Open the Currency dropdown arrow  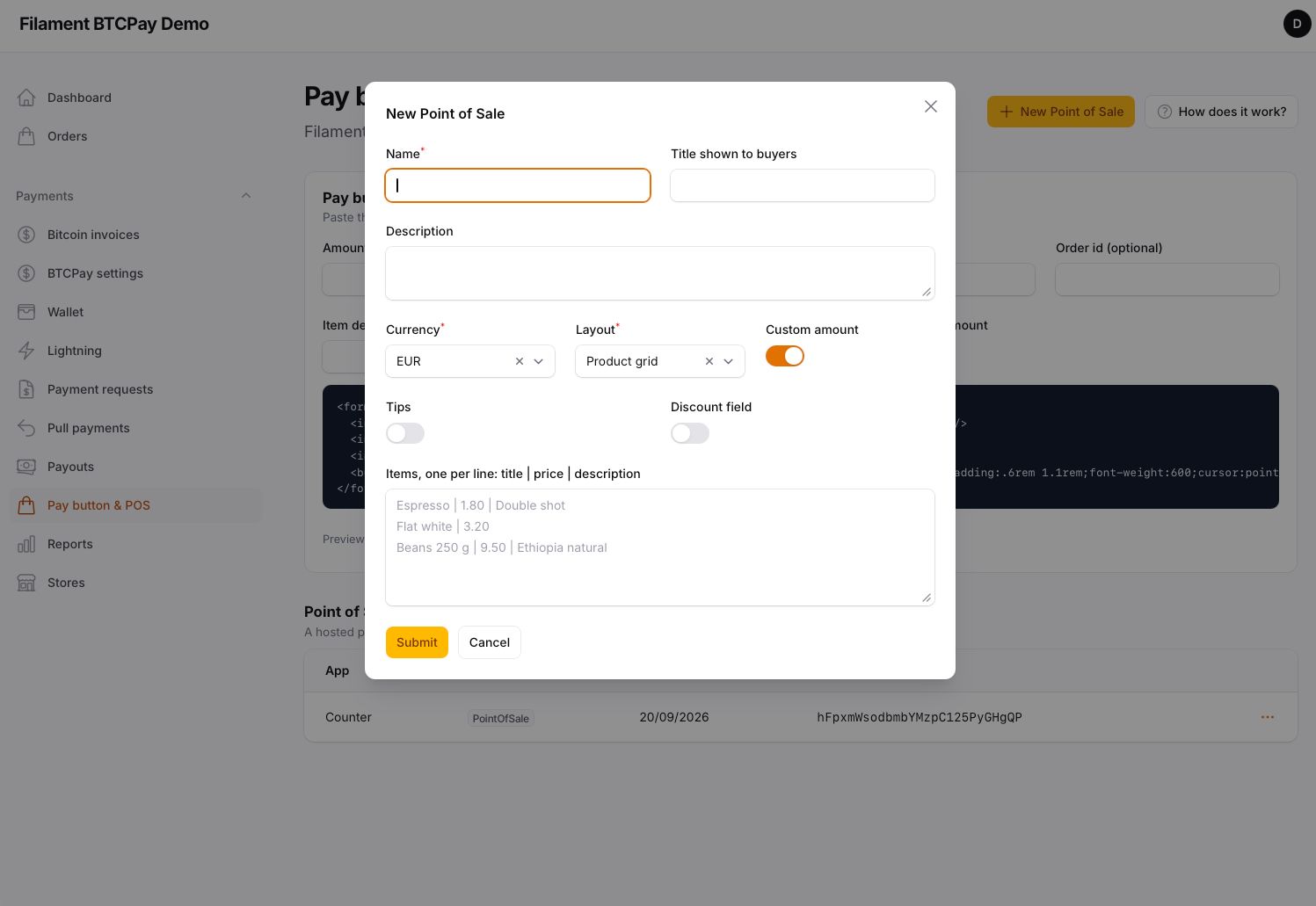click(539, 361)
